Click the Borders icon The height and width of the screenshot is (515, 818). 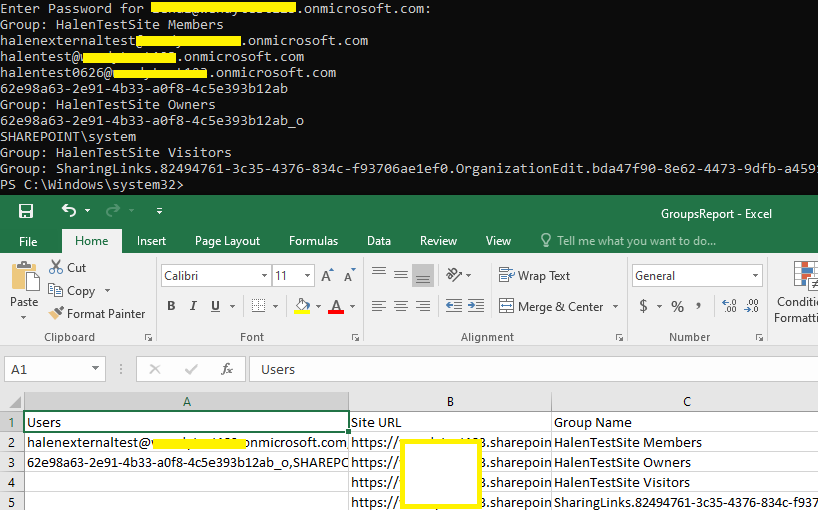tap(258, 306)
